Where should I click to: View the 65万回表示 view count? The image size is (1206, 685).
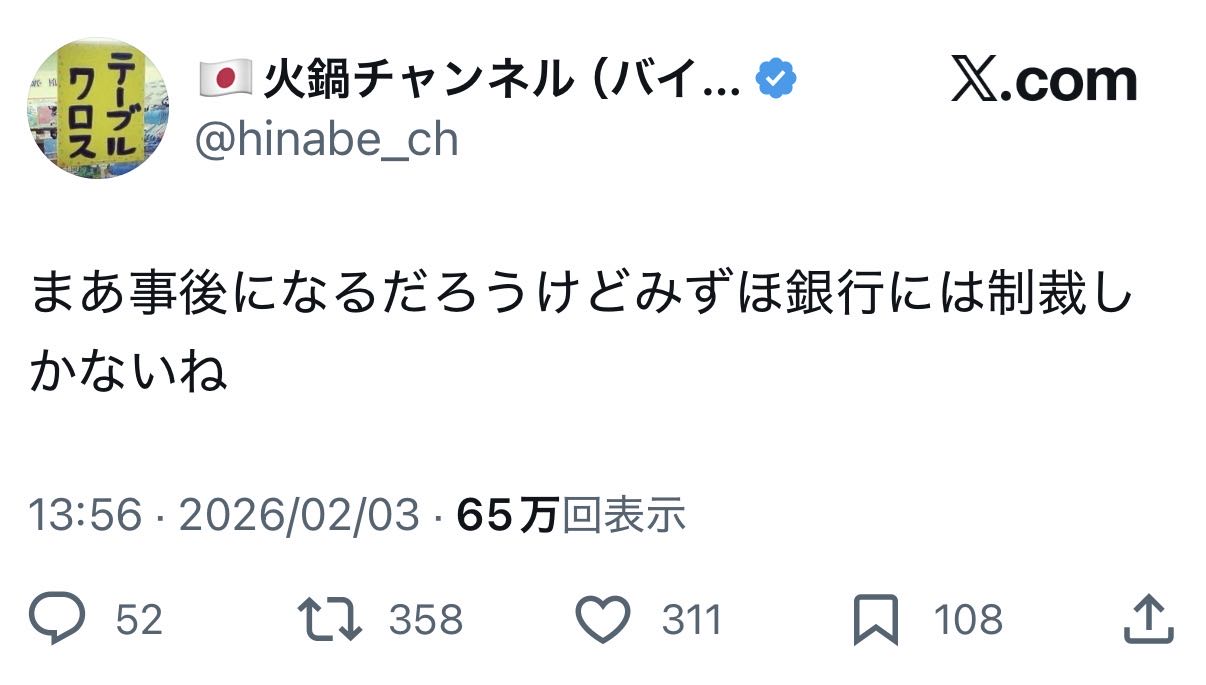[x=570, y=515]
